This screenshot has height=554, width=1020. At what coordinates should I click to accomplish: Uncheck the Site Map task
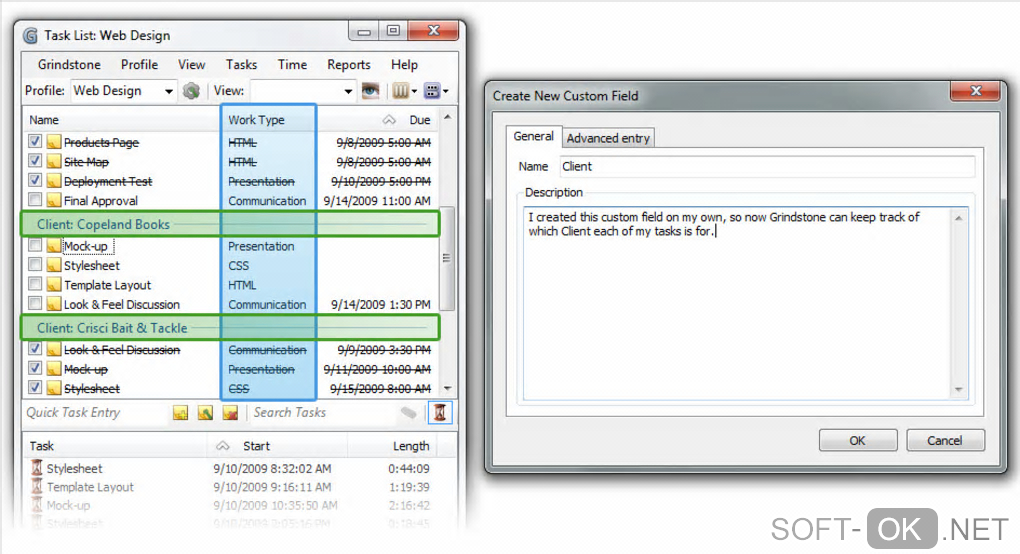pos(35,160)
